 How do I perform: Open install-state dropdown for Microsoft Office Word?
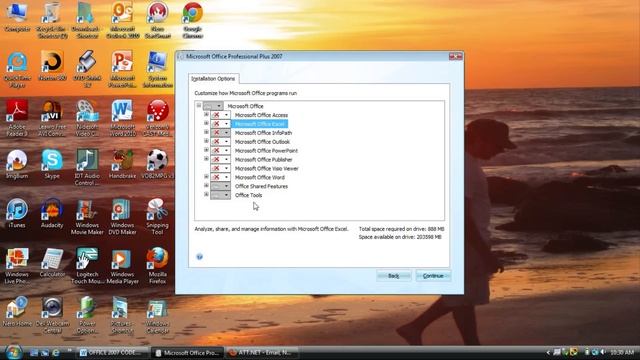[x=220, y=177]
